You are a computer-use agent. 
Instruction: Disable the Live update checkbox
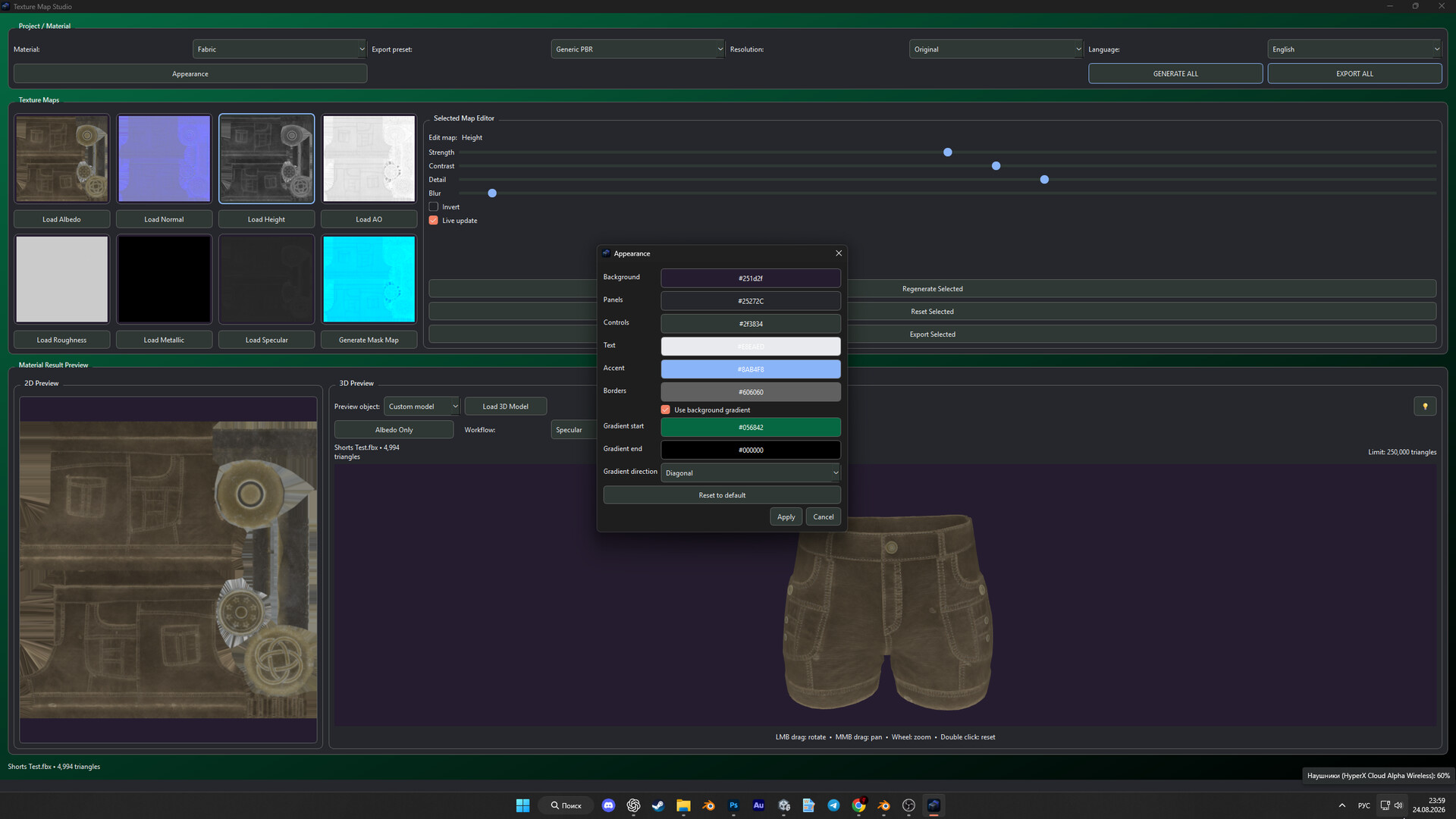pyautogui.click(x=434, y=221)
